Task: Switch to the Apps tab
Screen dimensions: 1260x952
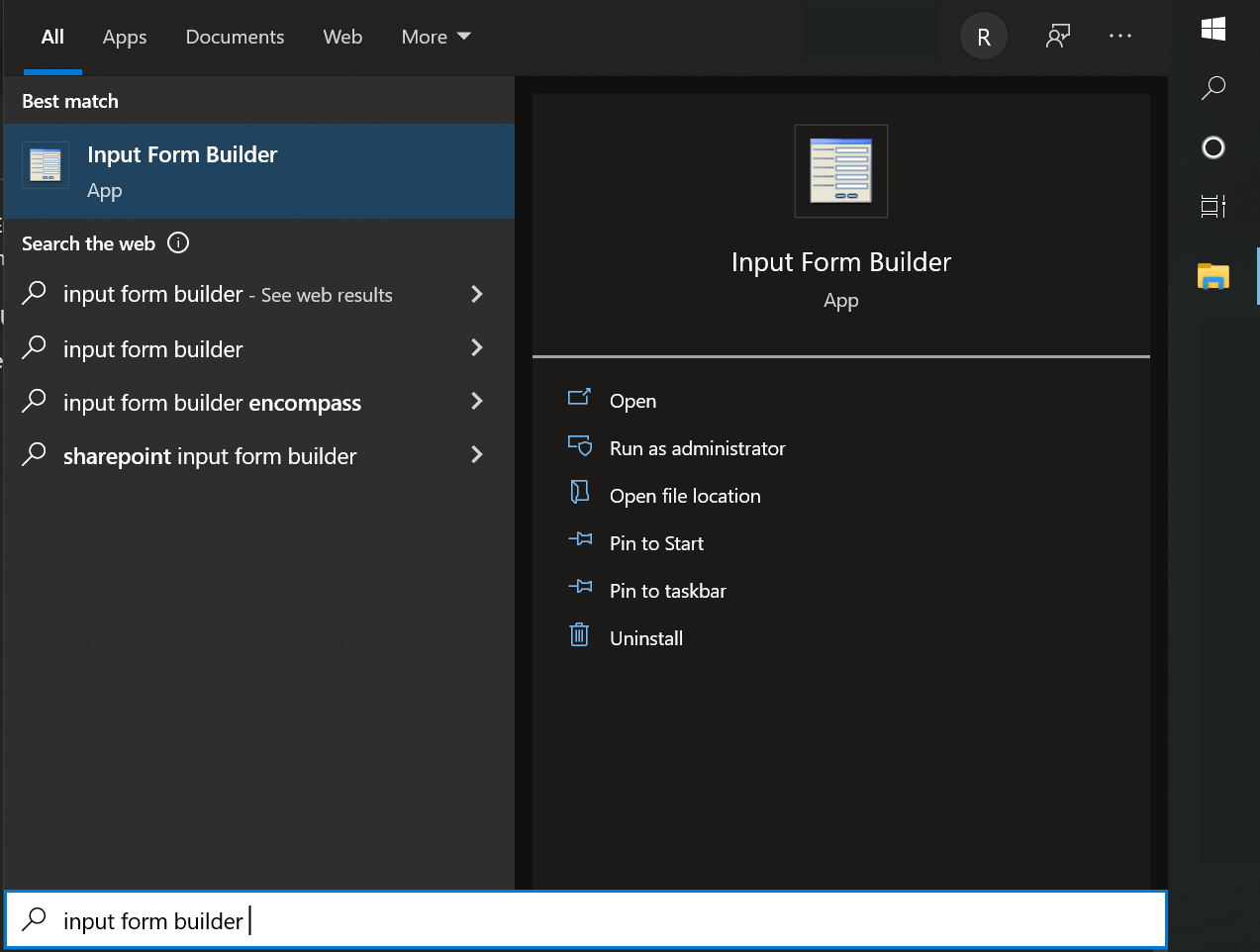Action: coord(125,37)
